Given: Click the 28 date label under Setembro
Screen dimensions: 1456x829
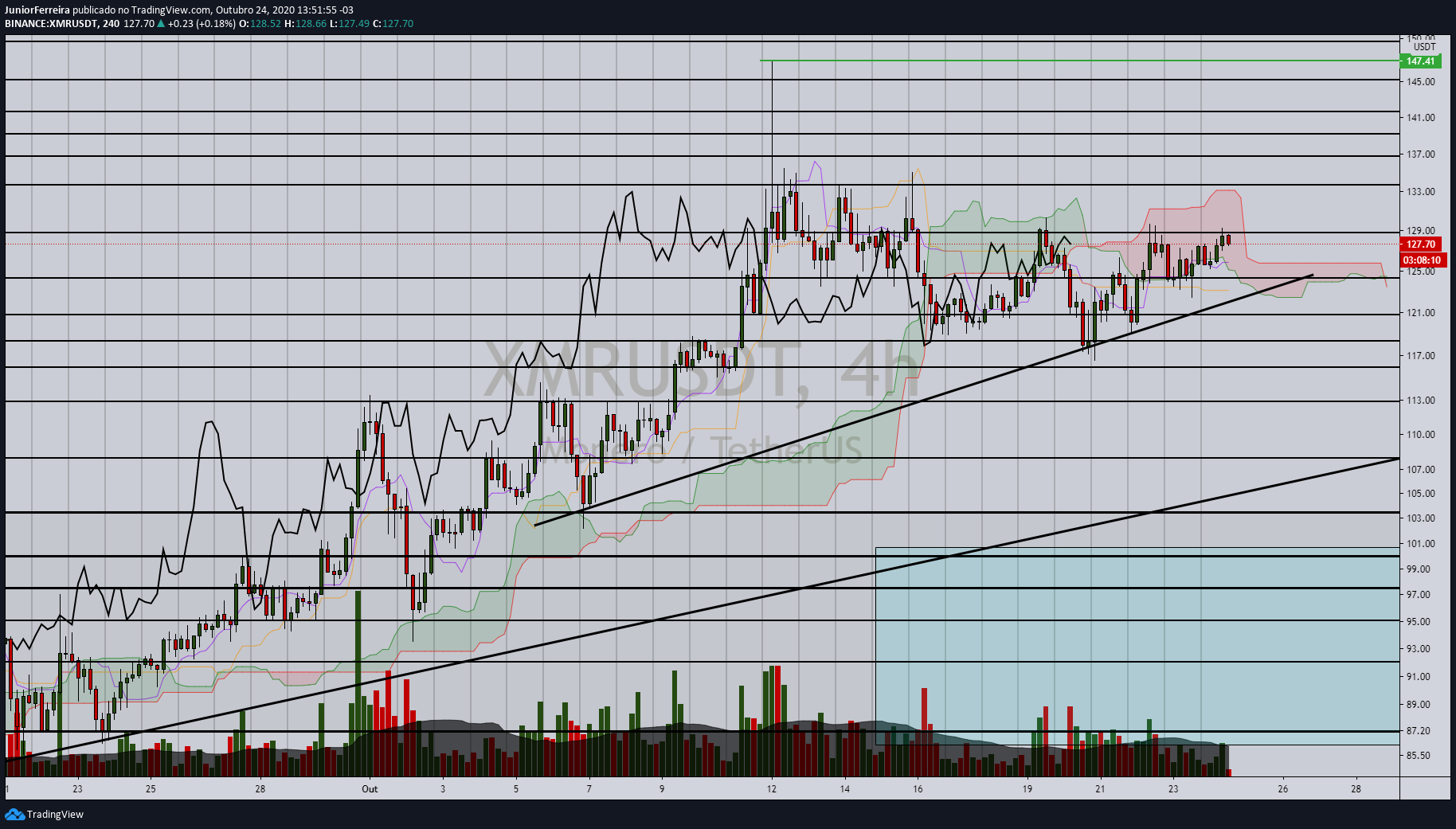Looking at the screenshot, I should pyautogui.click(x=260, y=789).
